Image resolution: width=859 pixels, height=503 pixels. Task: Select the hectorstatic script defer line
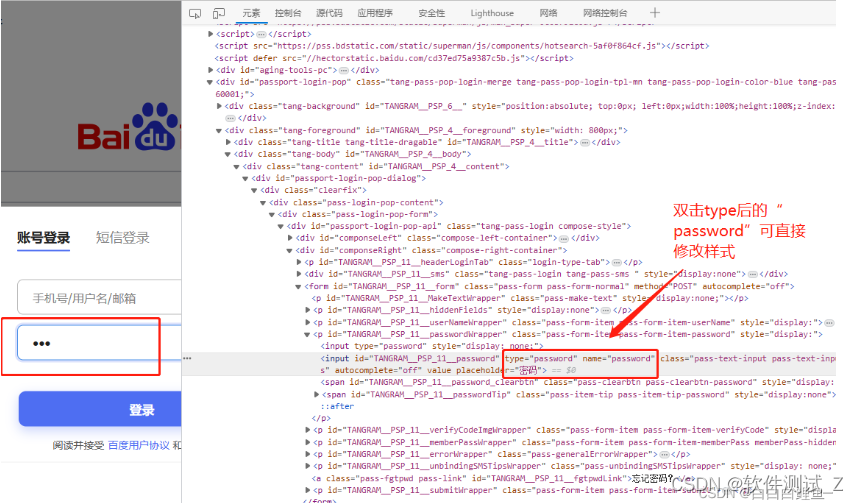tap(394, 58)
